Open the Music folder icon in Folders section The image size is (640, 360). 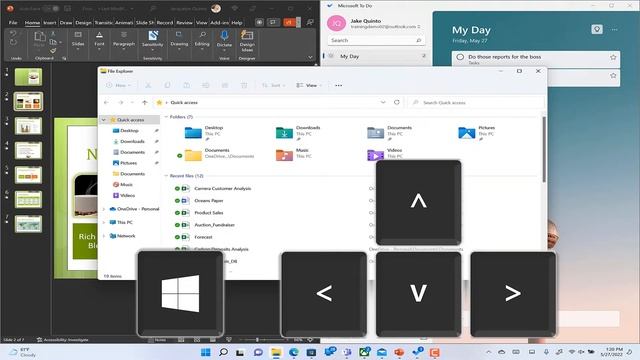click(x=284, y=155)
